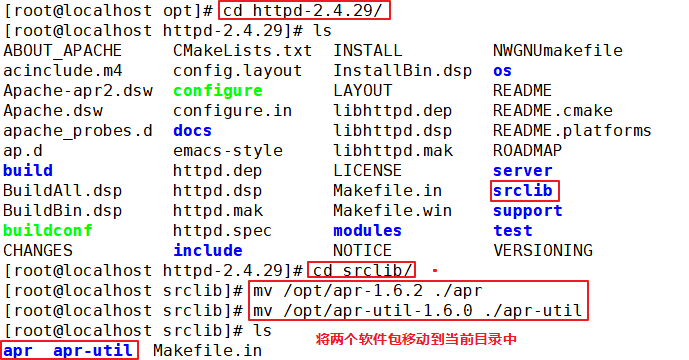
Task: Click the configure.in file name
Action: pyautogui.click(x=232, y=111)
